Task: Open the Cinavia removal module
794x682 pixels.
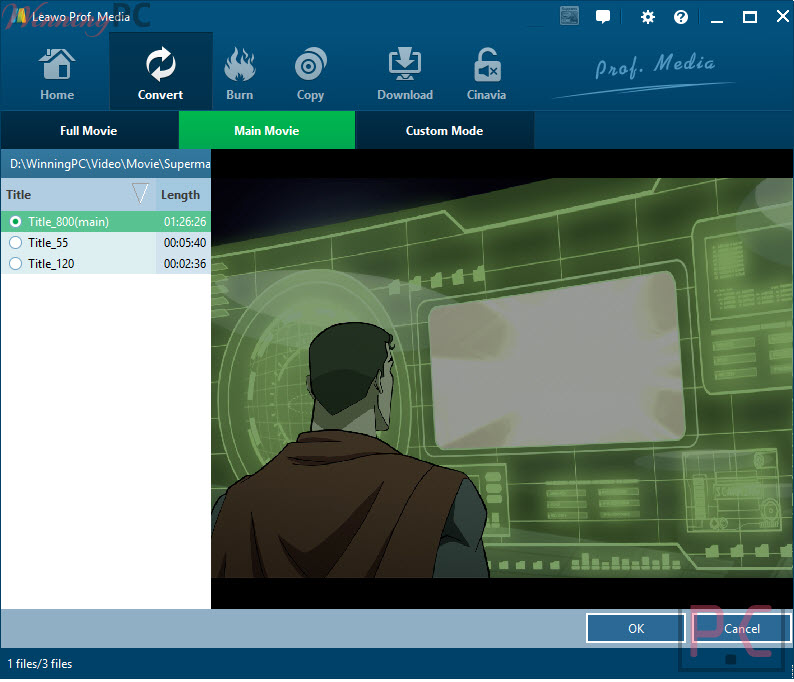Action: pyautogui.click(x=486, y=74)
